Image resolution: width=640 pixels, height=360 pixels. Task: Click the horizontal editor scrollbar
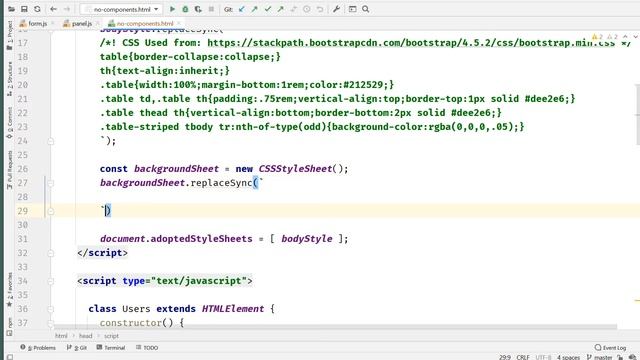(x=335, y=327)
